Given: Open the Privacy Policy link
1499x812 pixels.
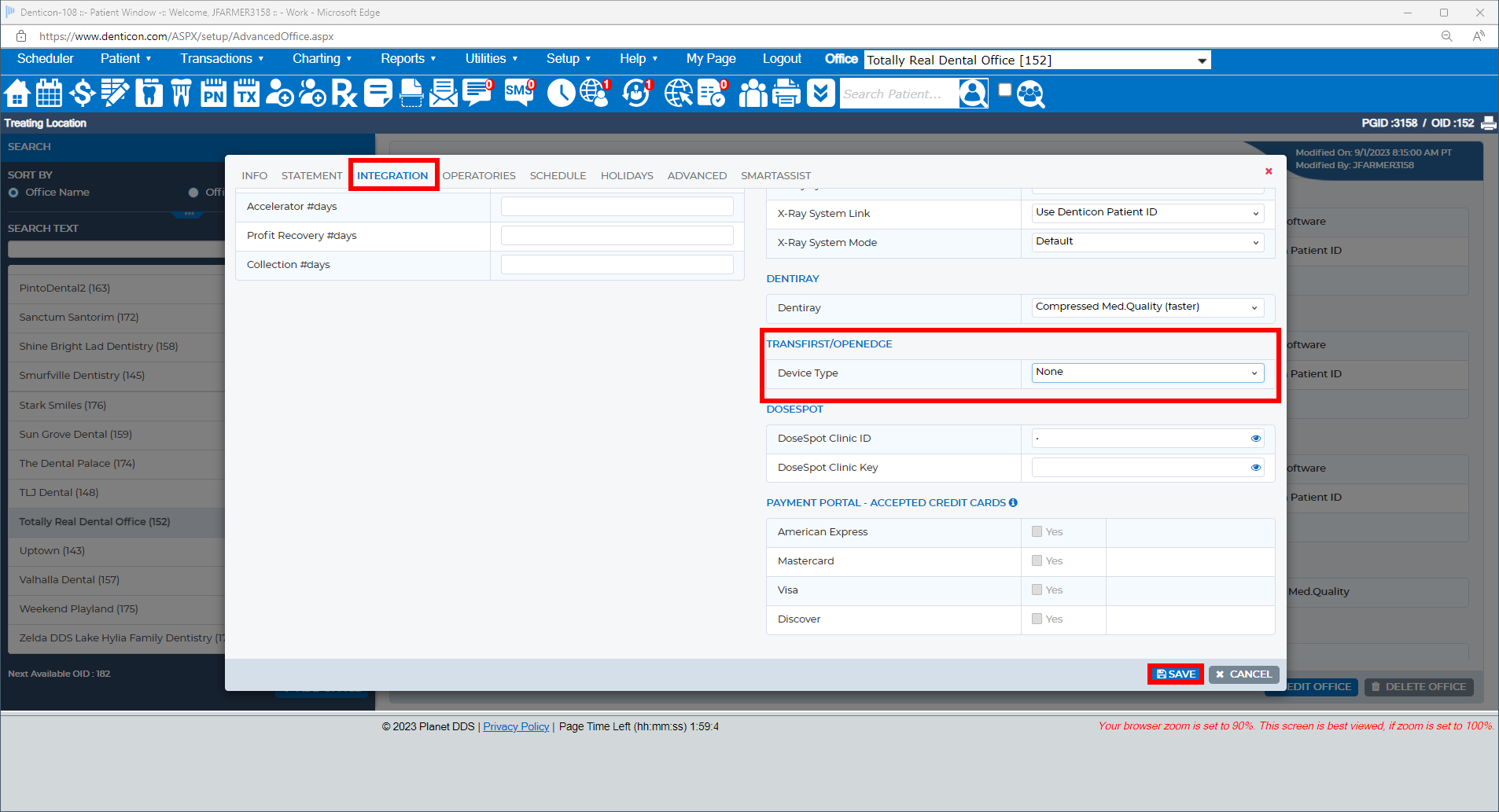Looking at the screenshot, I should [516, 726].
